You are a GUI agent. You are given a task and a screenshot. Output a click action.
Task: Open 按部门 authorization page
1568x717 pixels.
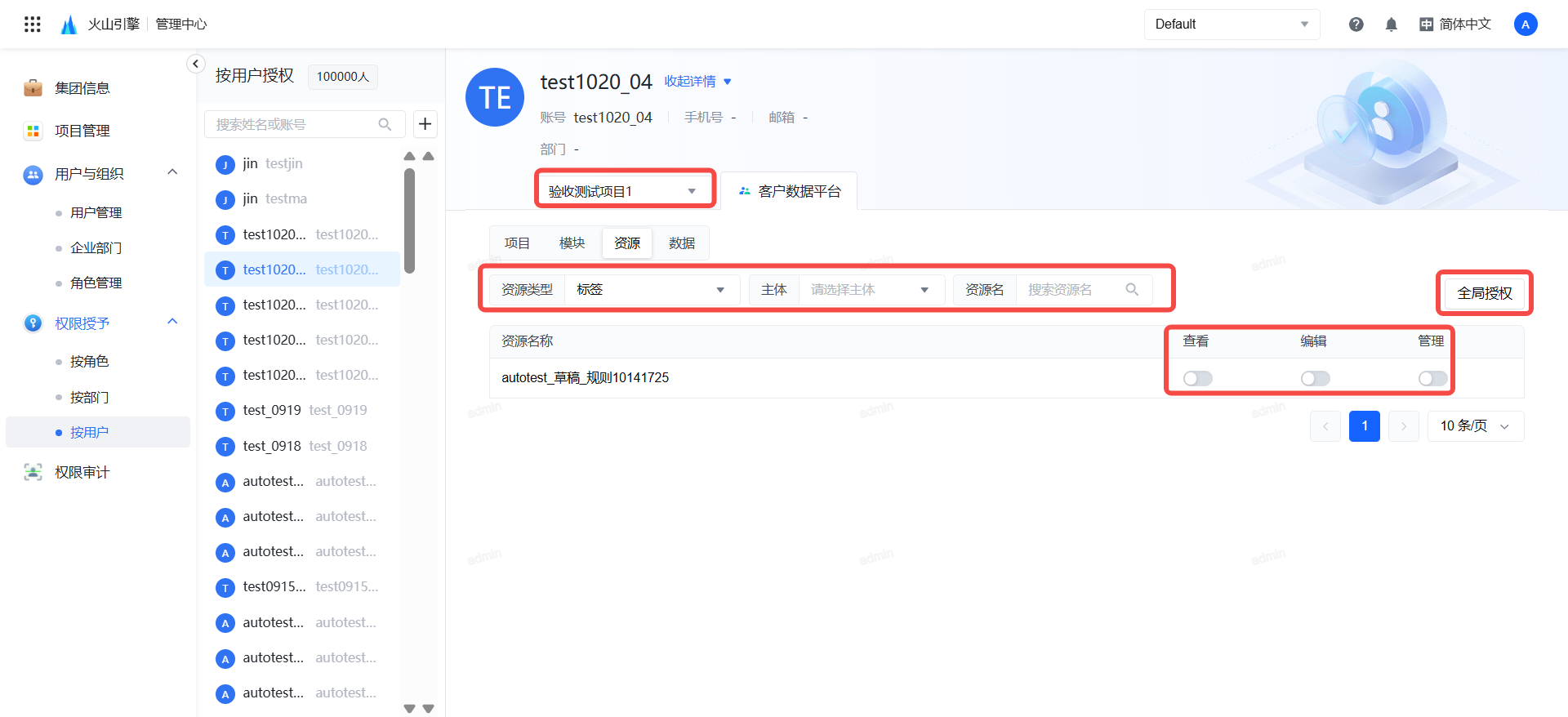(x=90, y=397)
